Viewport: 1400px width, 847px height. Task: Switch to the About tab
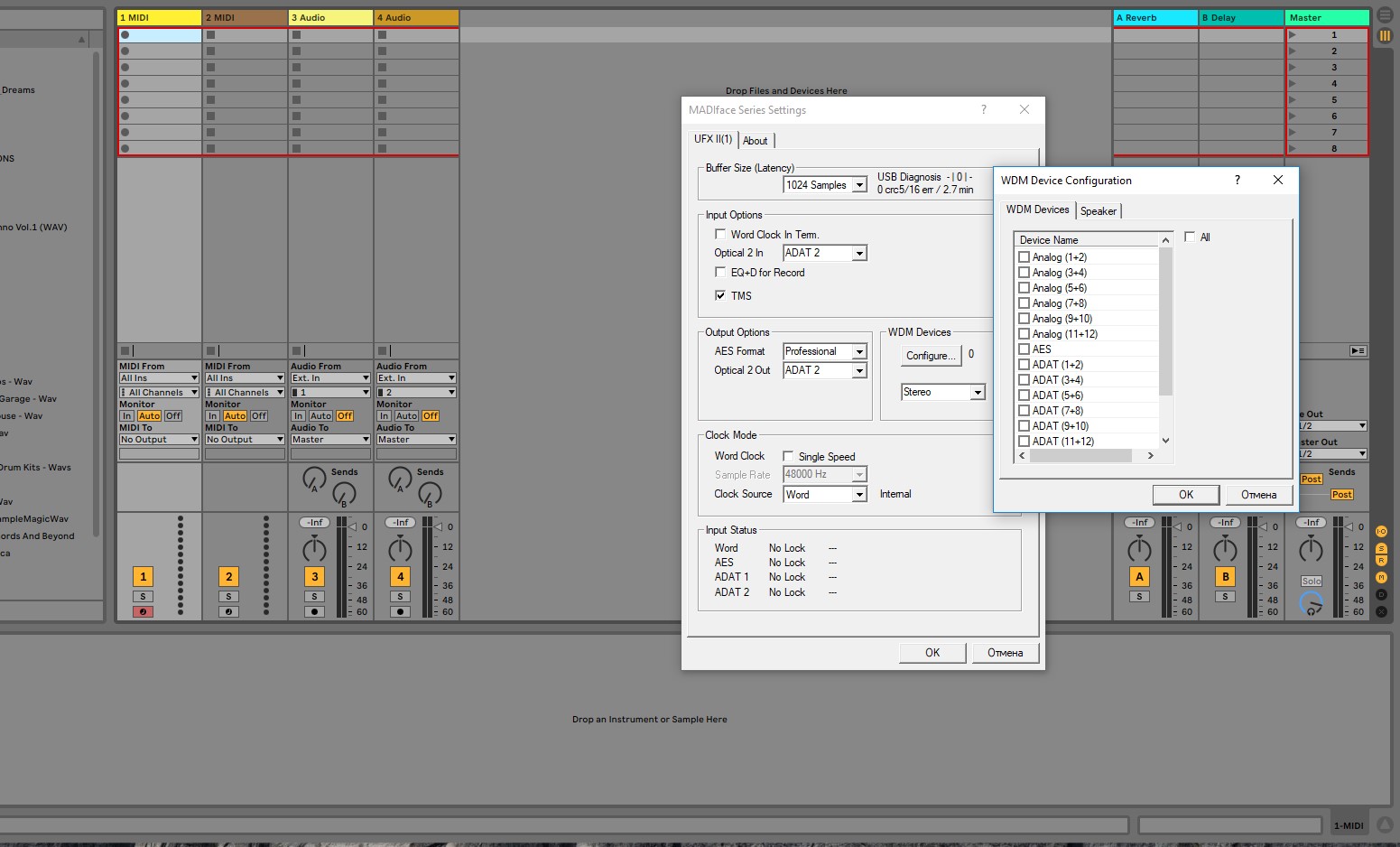pos(756,141)
